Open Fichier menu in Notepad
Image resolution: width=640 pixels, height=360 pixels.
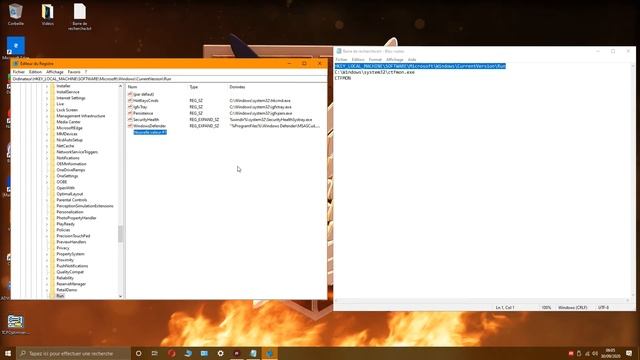tap(341, 60)
